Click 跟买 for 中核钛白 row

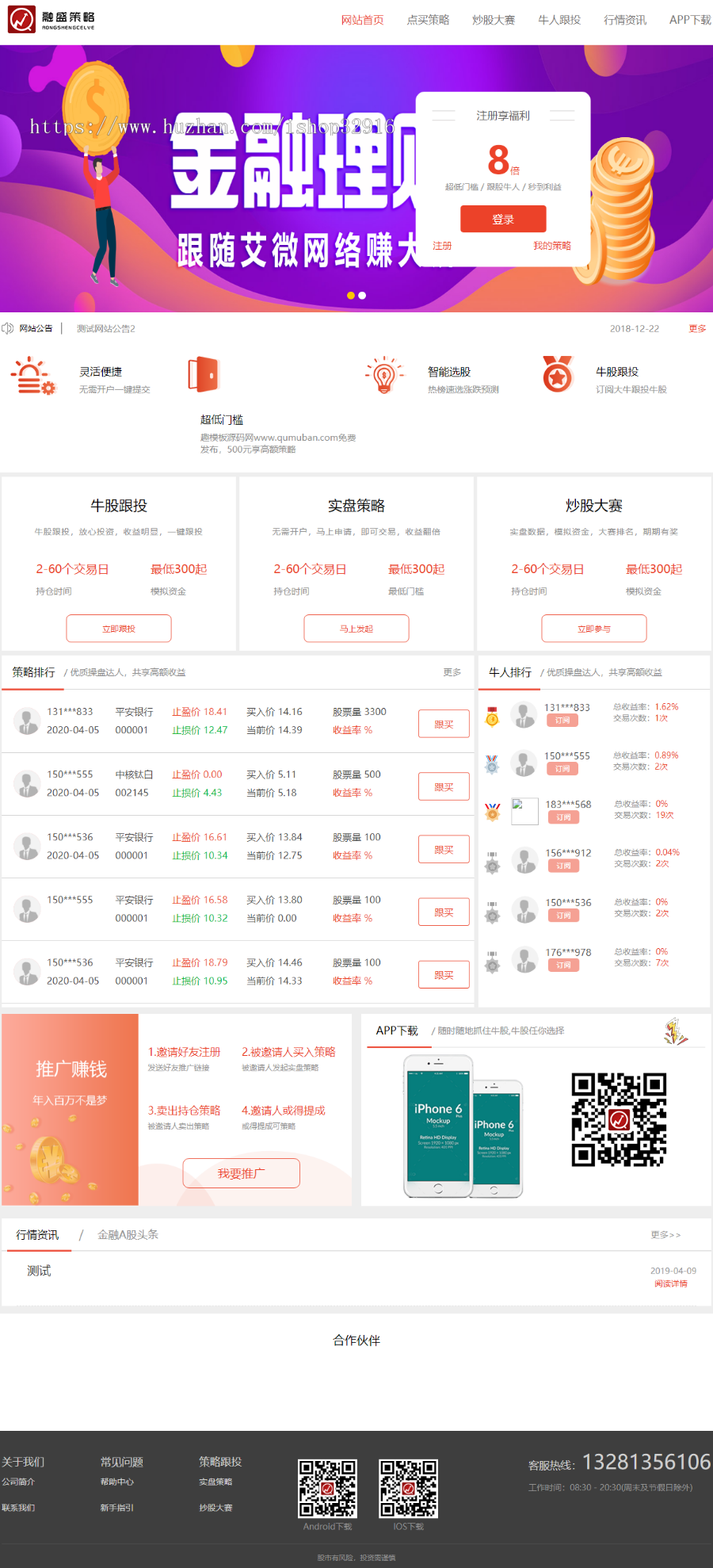point(444,786)
